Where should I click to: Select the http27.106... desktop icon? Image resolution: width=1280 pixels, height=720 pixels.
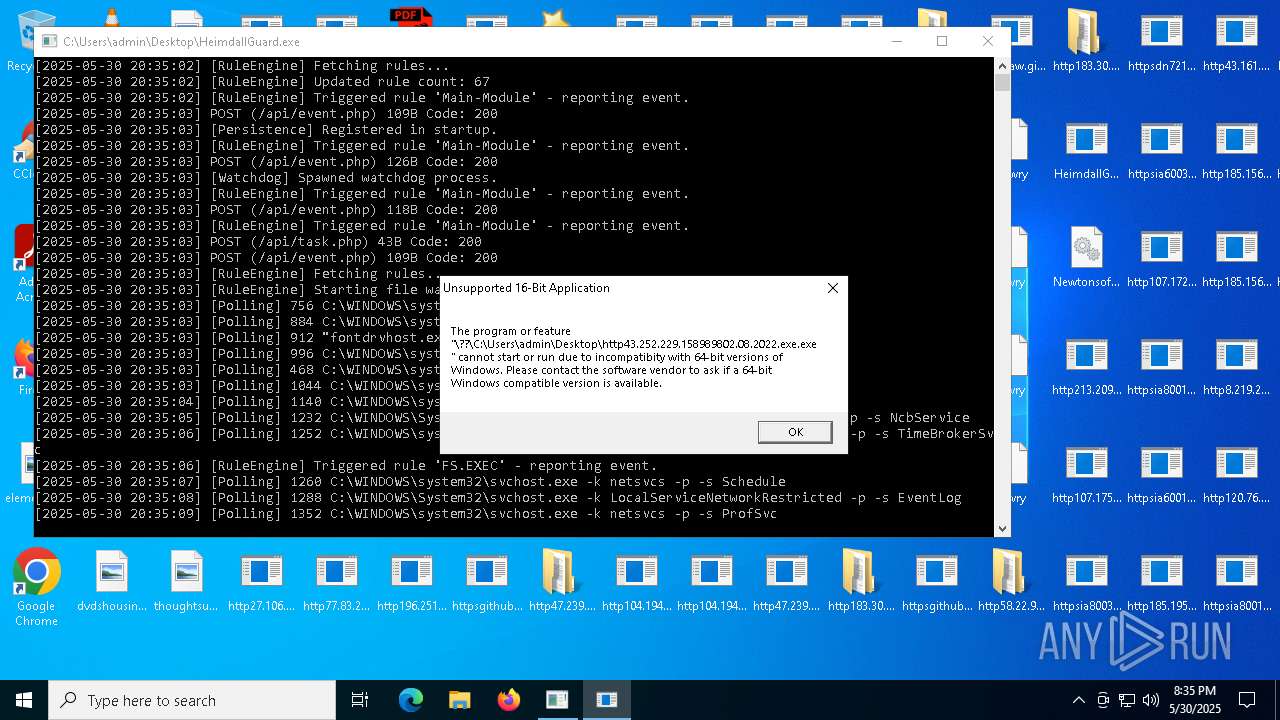pos(261,581)
